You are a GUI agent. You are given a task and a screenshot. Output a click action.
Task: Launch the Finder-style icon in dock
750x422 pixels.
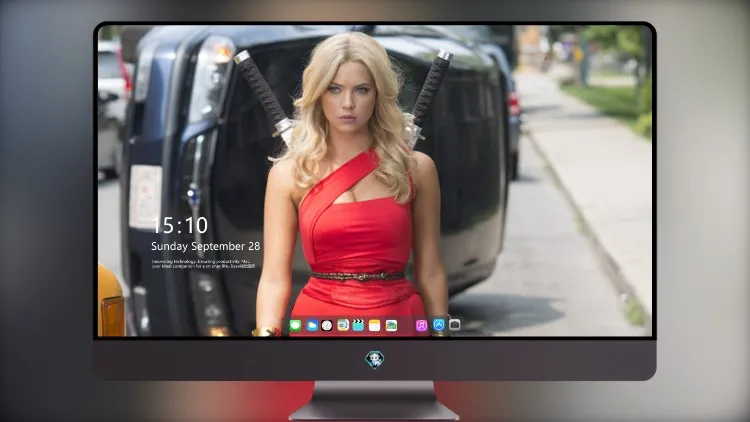coord(343,326)
